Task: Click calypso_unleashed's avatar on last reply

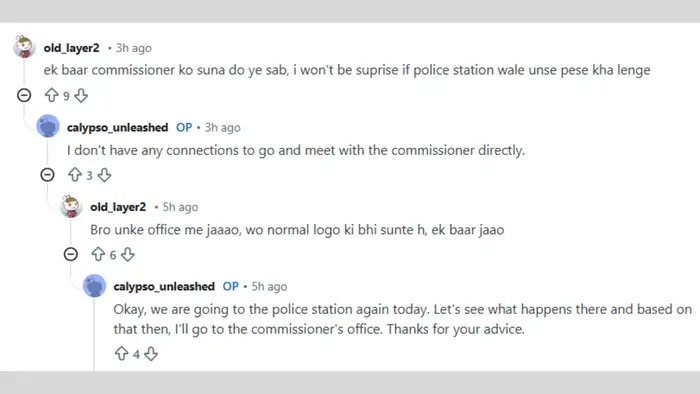Action: (x=94, y=286)
